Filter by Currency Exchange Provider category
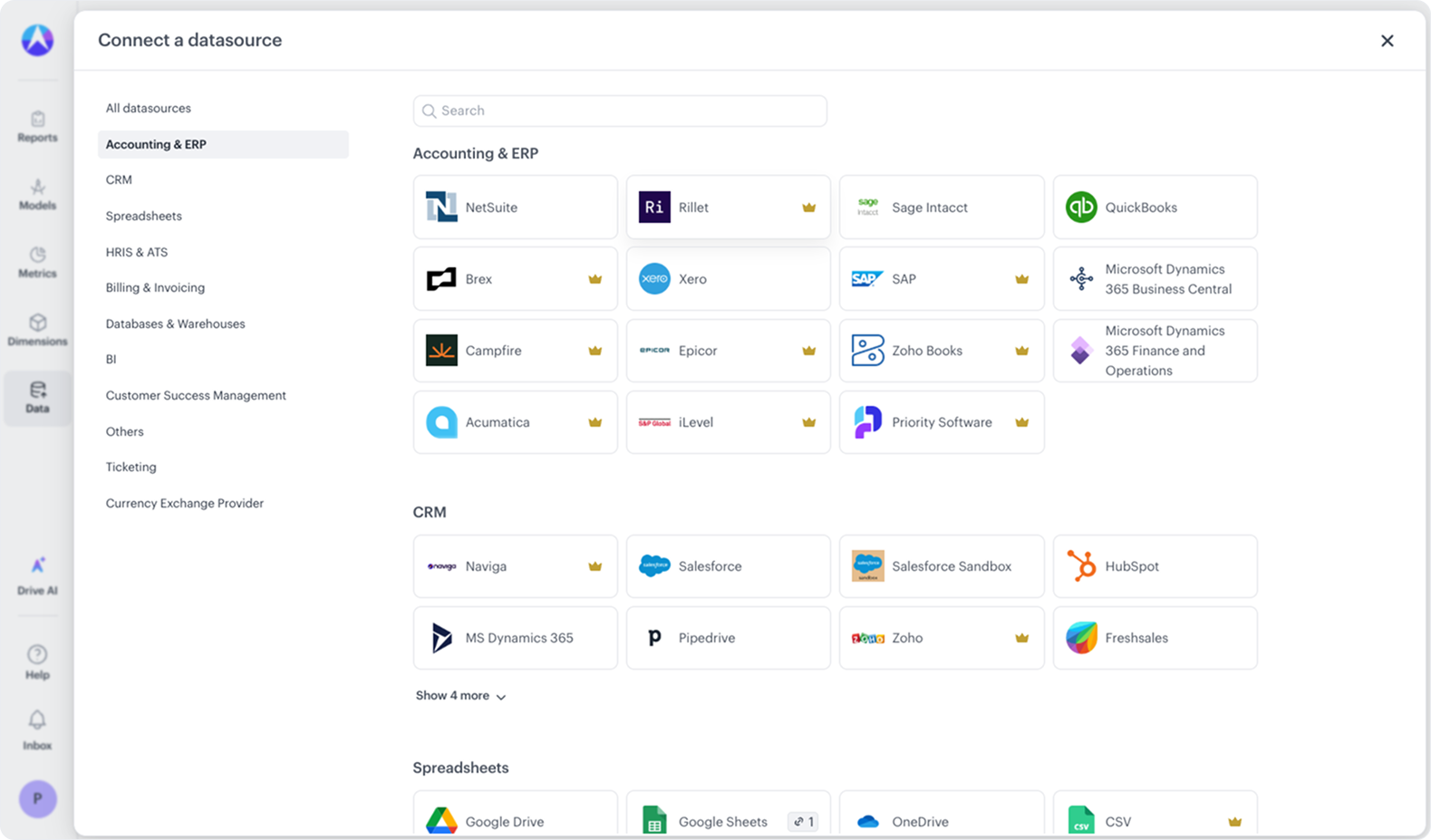The height and width of the screenshot is (840, 1431). [223, 503]
